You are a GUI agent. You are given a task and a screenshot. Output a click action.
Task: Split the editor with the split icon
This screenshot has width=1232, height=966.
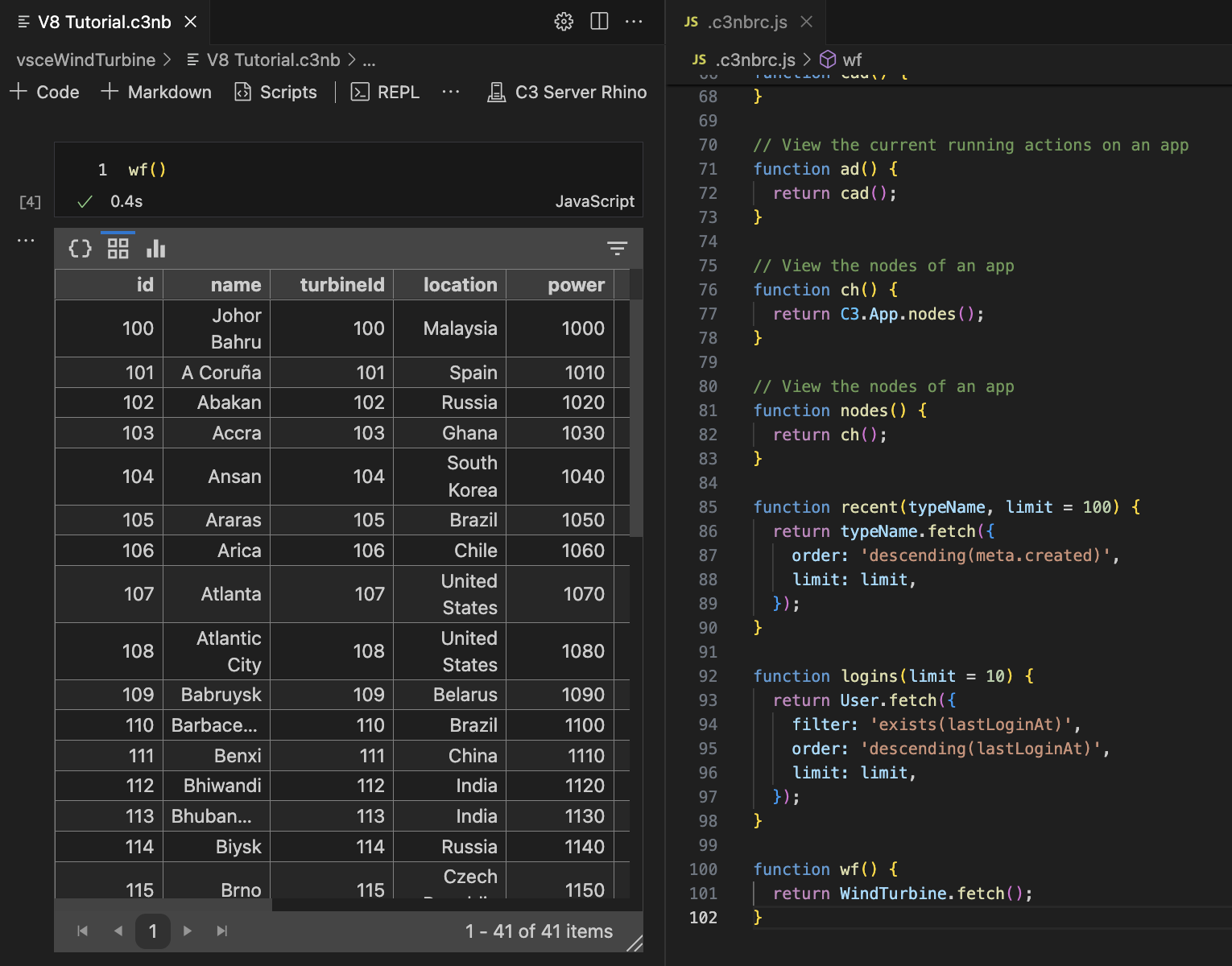coord(599,22)
